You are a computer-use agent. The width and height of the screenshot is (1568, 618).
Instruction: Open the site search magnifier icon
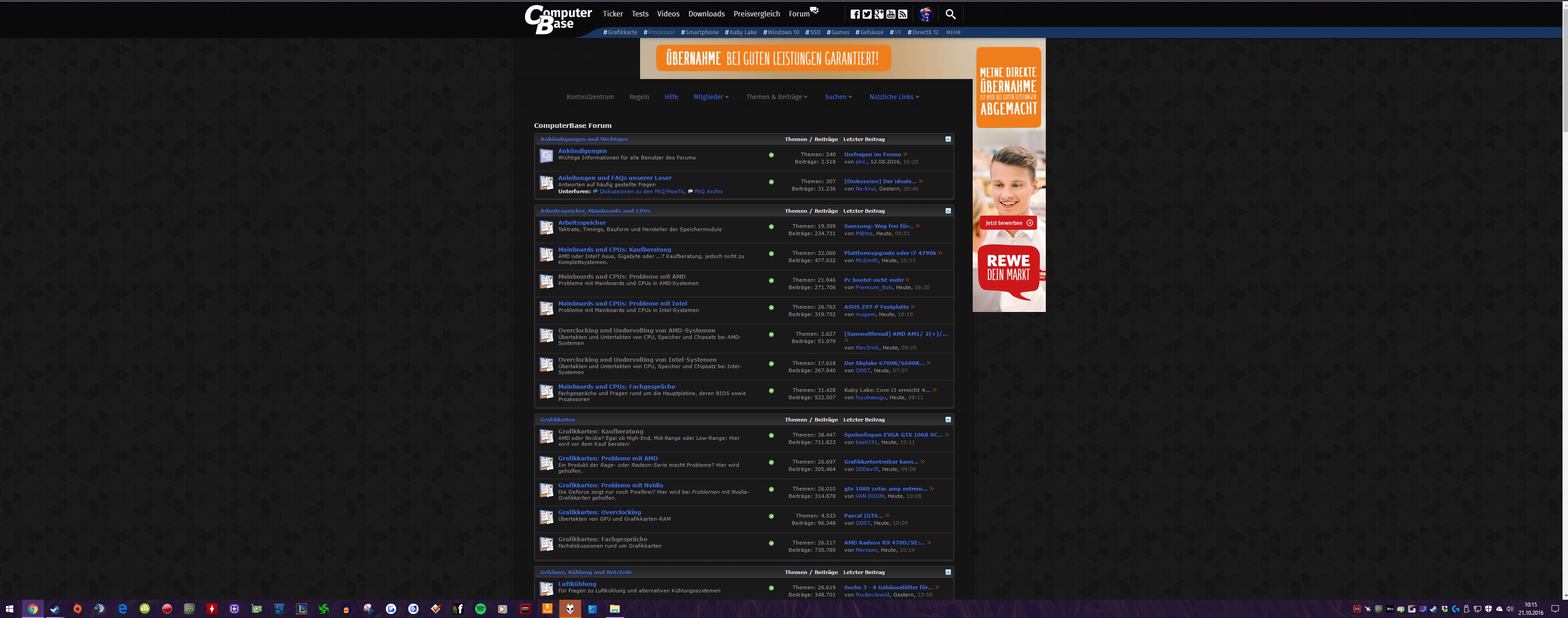click(x=950, y=14)
